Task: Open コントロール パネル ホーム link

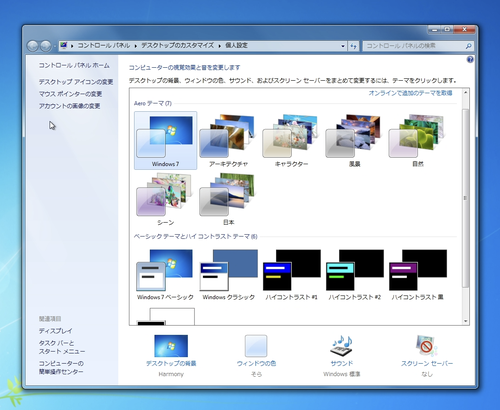Action: pyautogui.click(x=74, y=65)
